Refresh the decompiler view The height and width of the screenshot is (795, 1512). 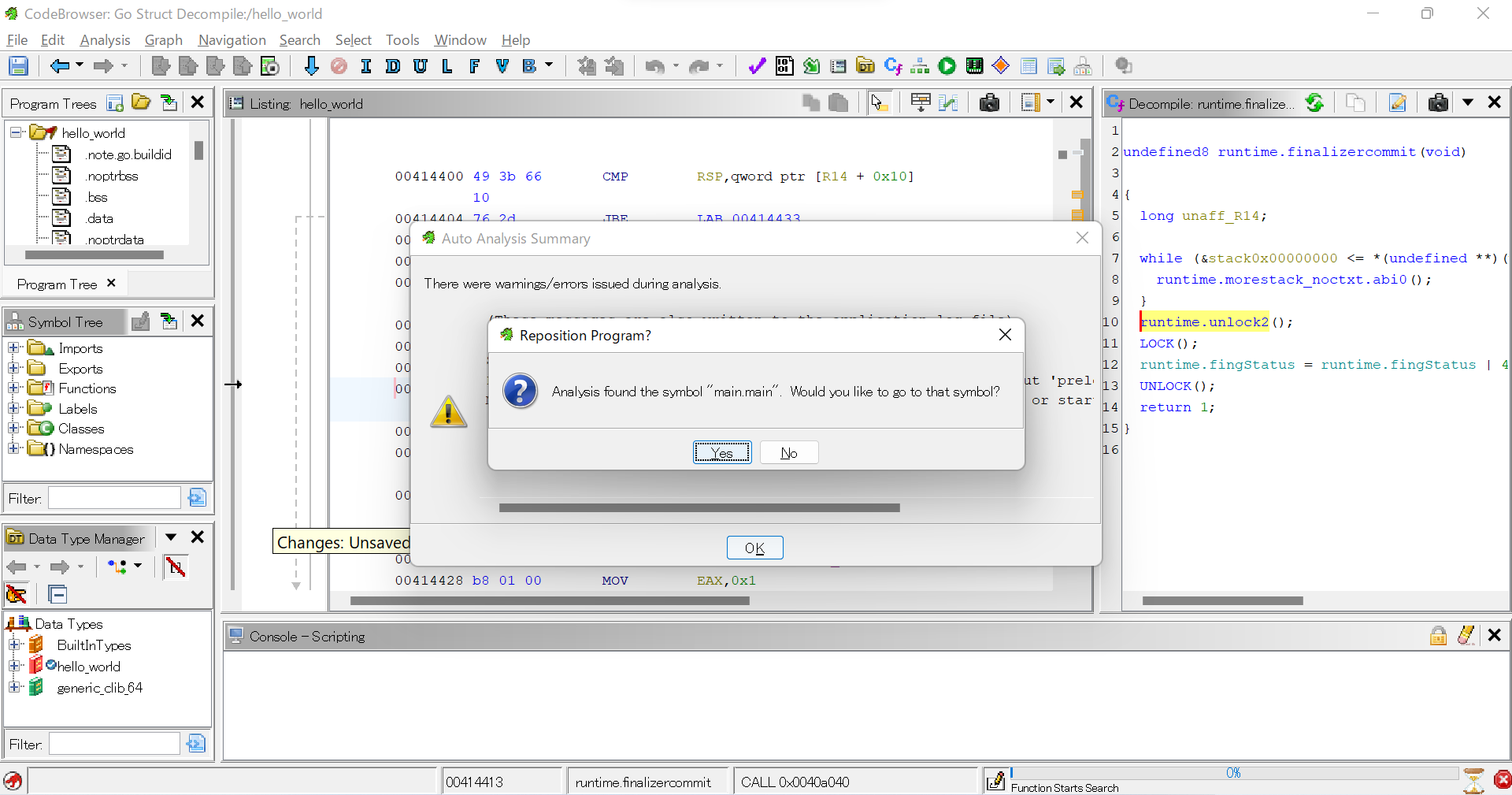pos(1316,102)
